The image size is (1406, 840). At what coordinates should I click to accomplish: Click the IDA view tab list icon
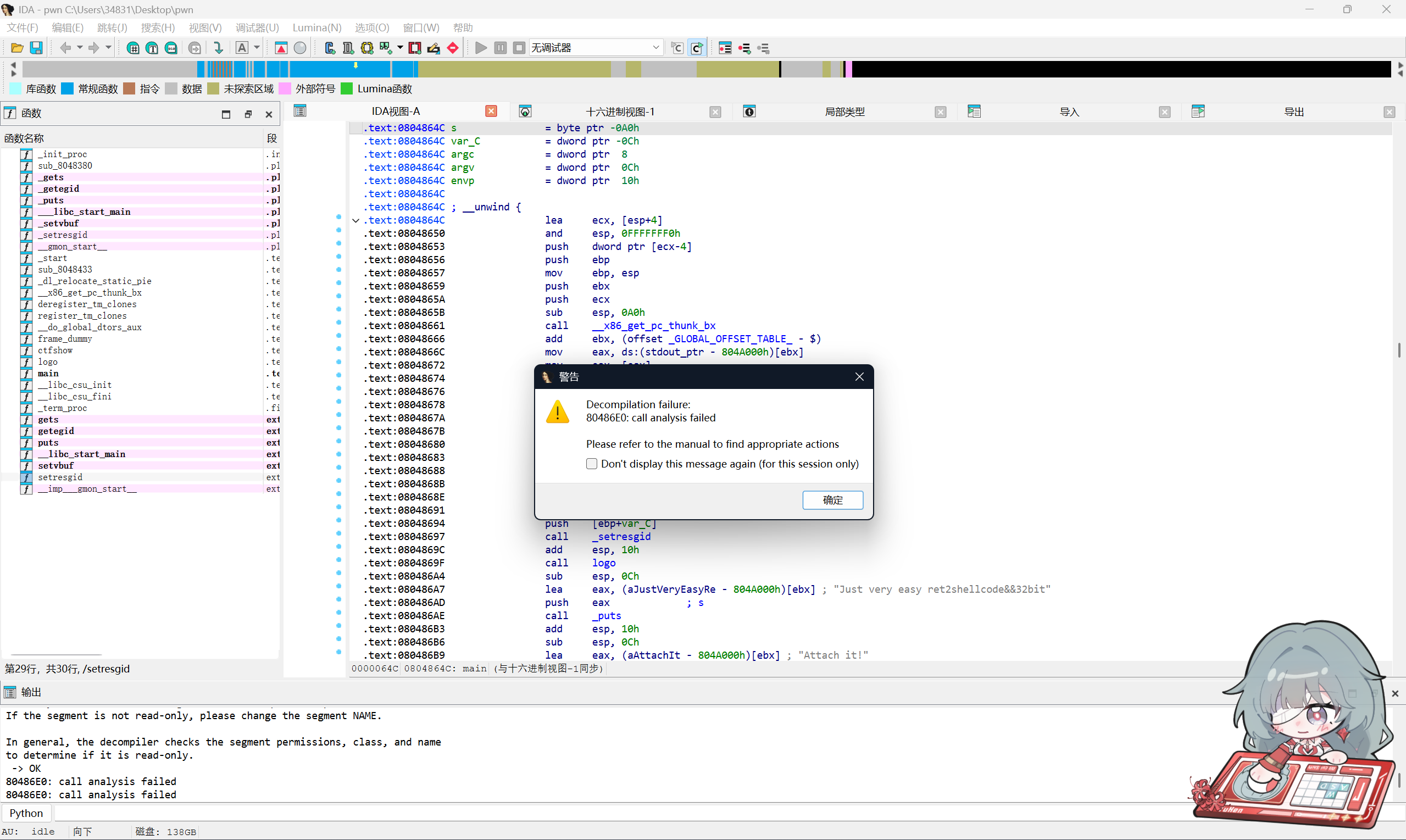[300, 111]
